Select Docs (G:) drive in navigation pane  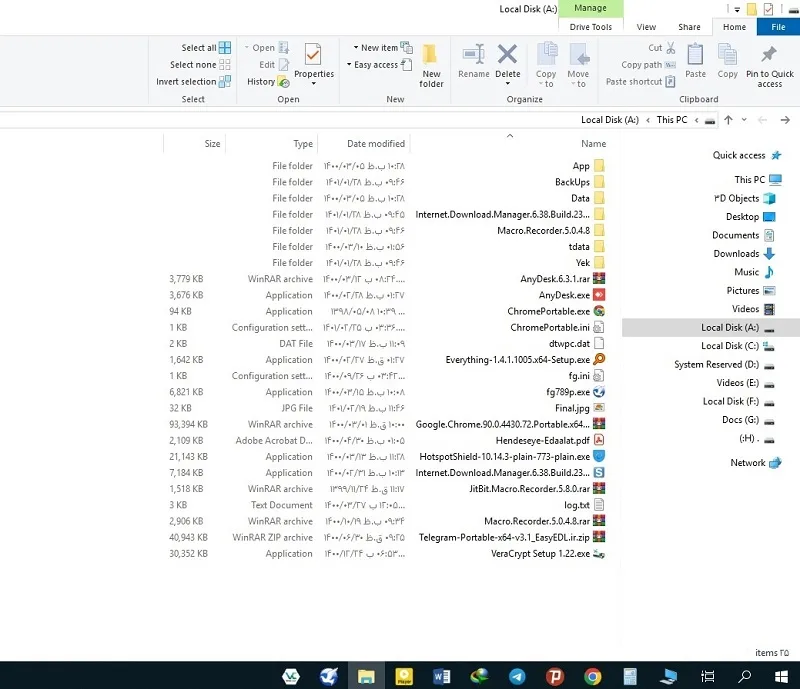[x=748, y=420]
